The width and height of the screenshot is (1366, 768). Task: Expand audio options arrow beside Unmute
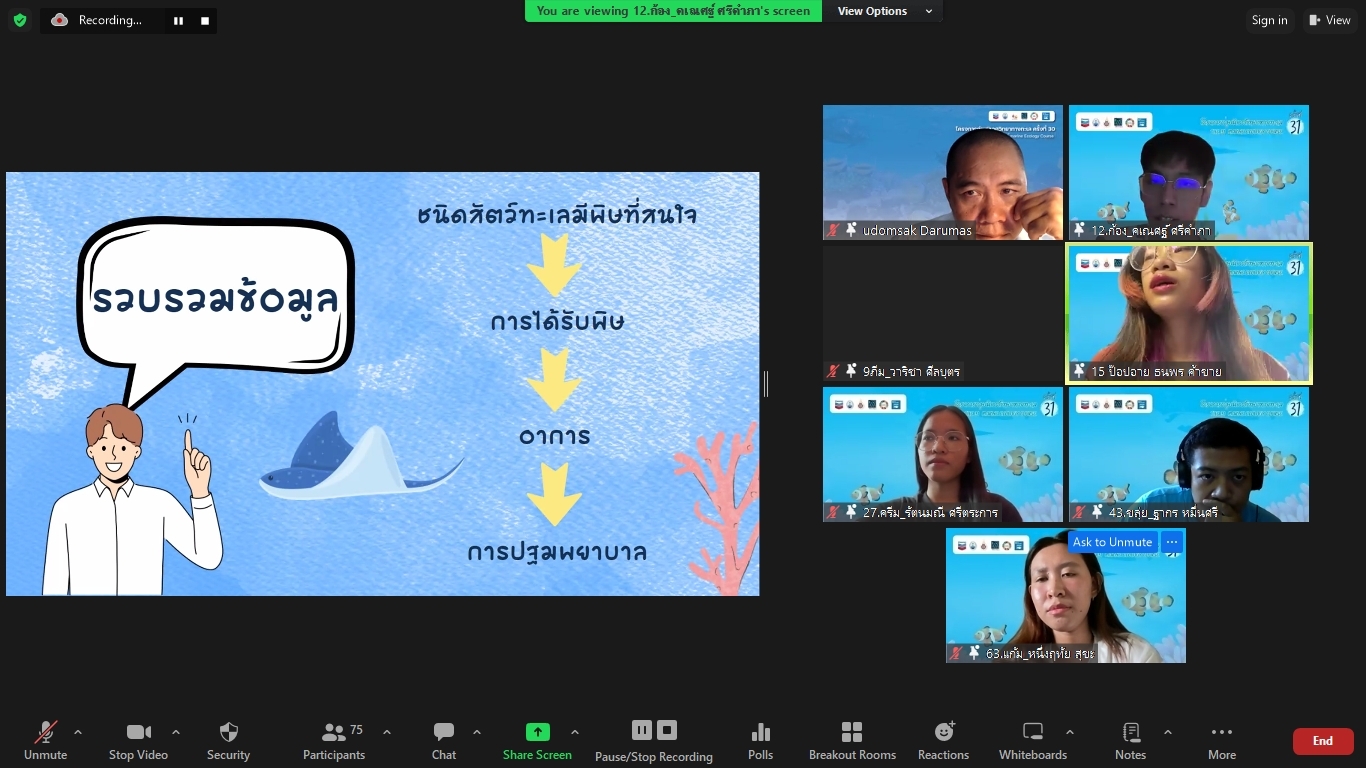pos(78,732)
